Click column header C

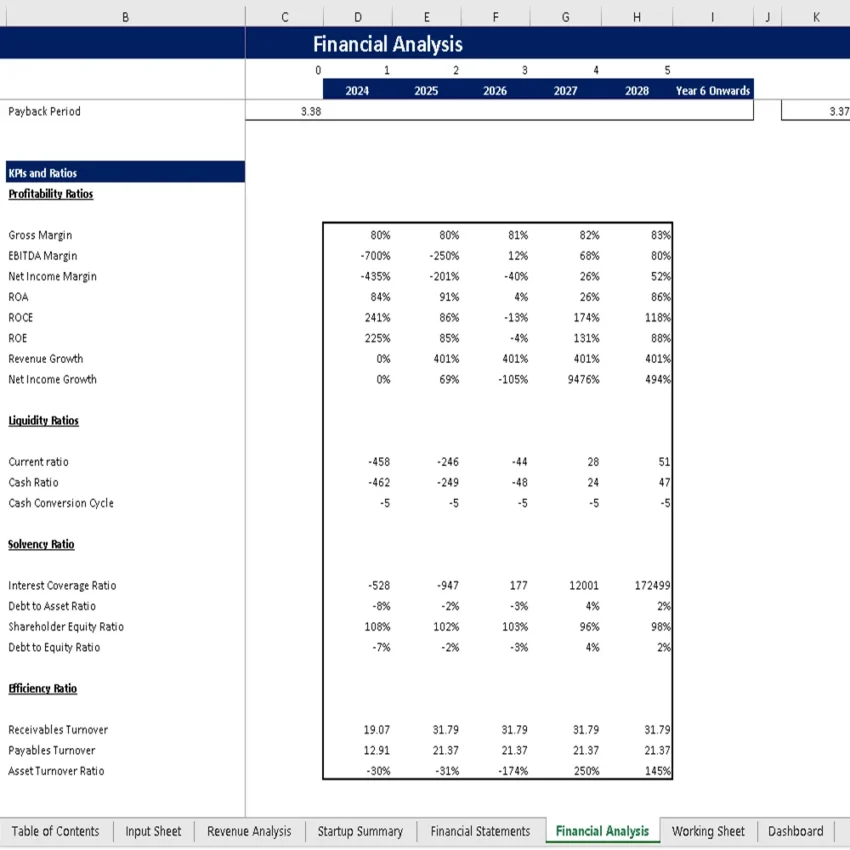284,16
